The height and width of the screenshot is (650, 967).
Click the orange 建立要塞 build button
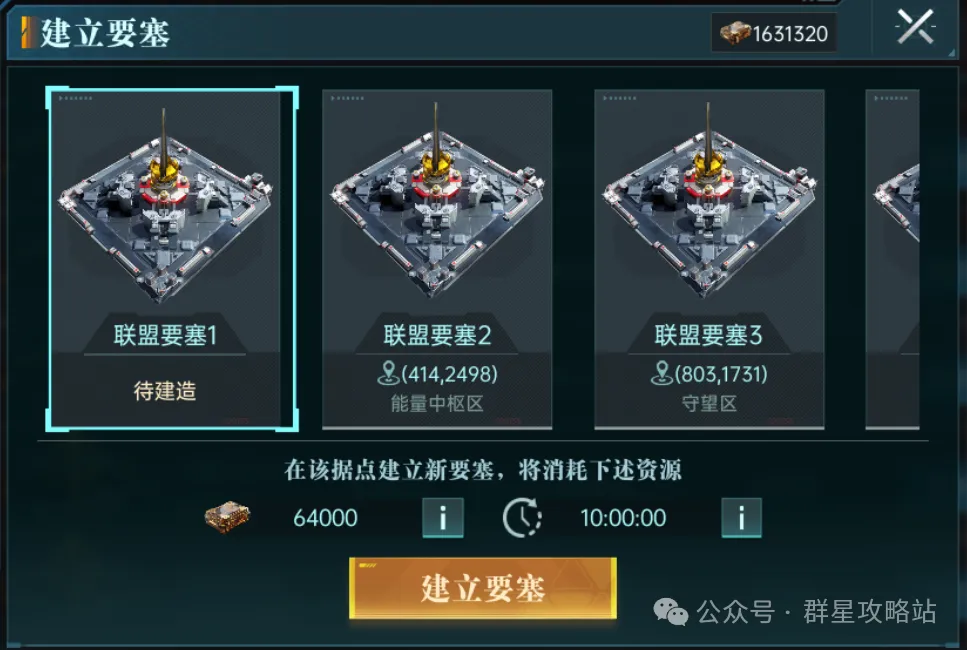tap(483, 588)
